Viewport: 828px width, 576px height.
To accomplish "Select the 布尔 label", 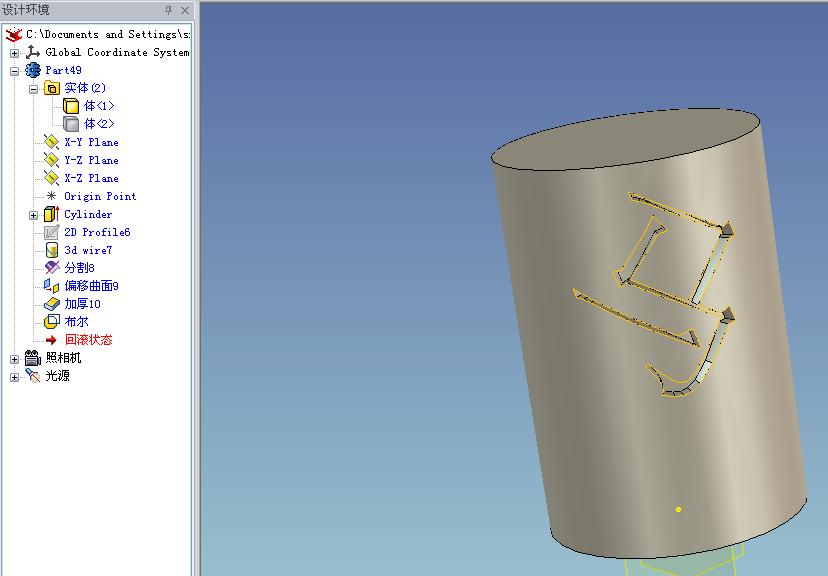I will [x=76, y=321].
